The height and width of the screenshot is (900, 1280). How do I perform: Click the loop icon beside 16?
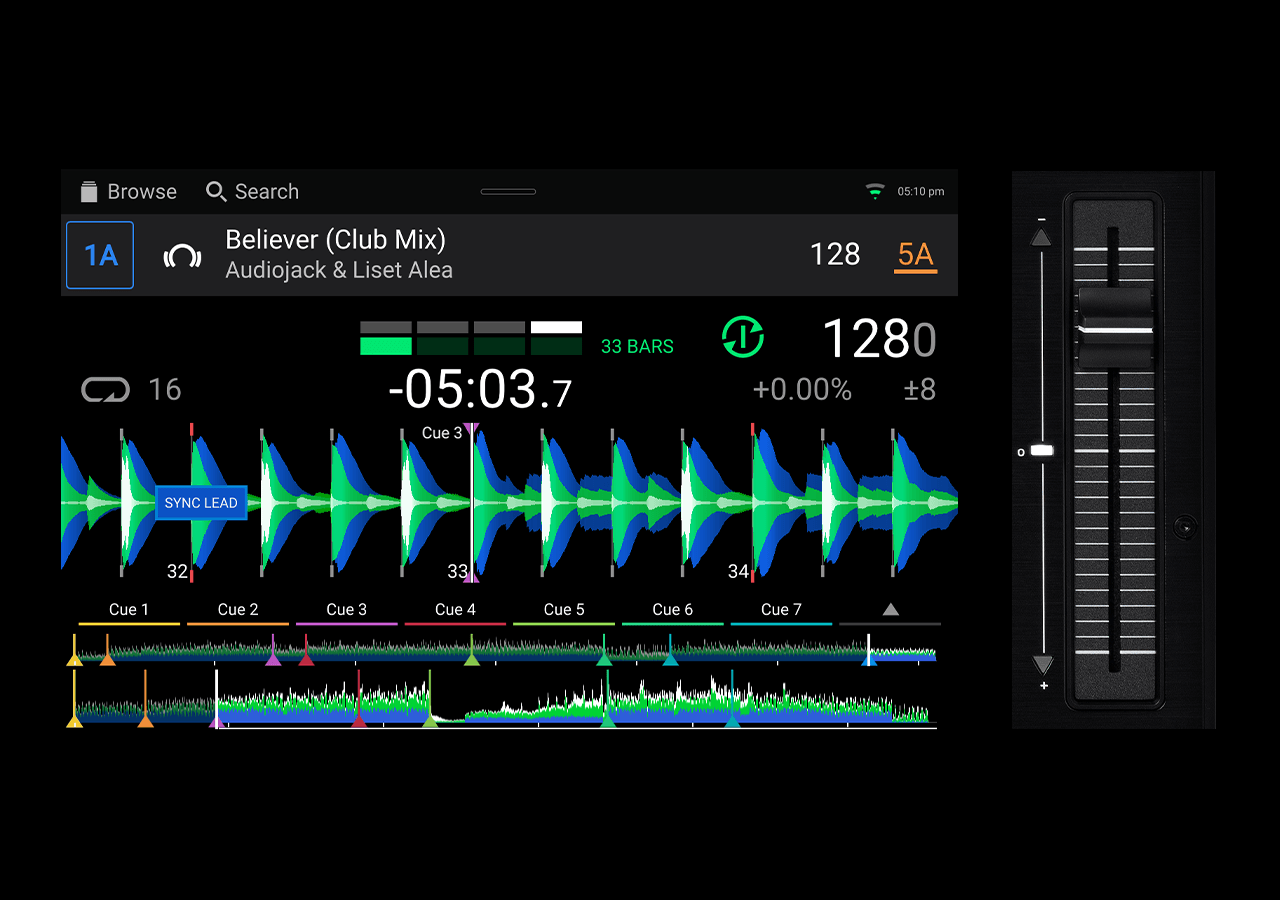tap(105, 389)
